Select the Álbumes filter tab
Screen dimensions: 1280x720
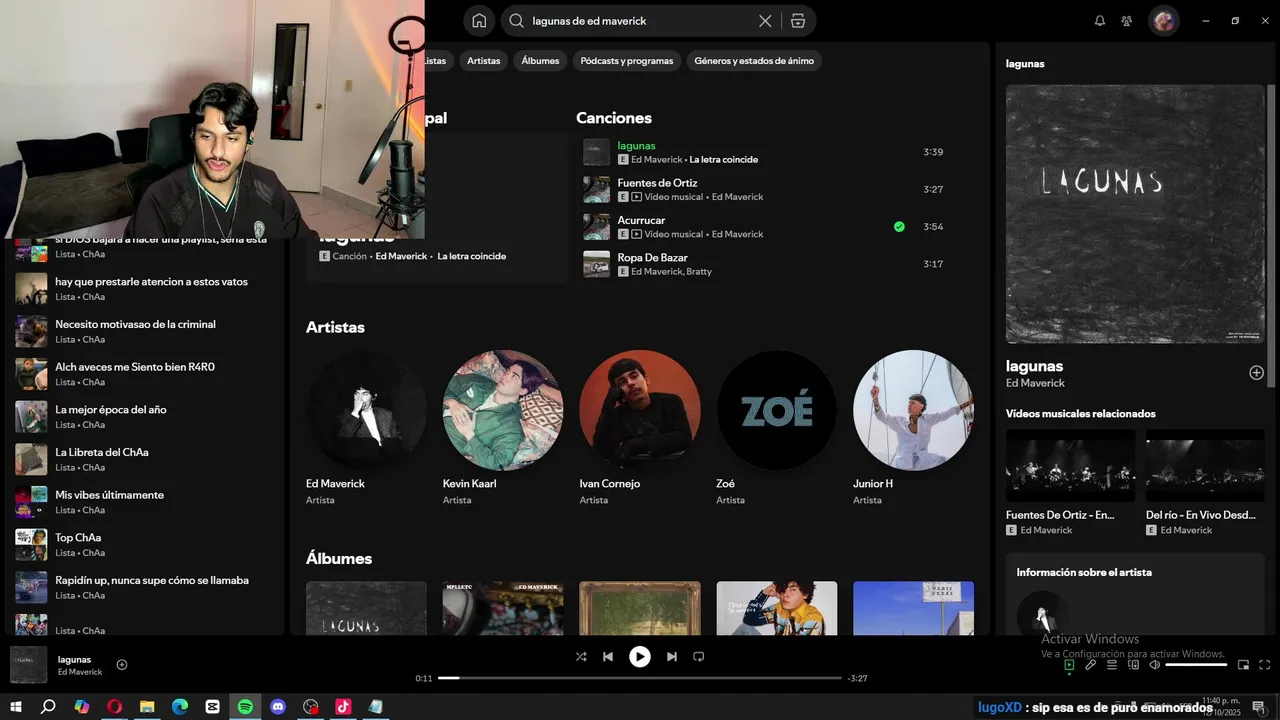point(540,61)
